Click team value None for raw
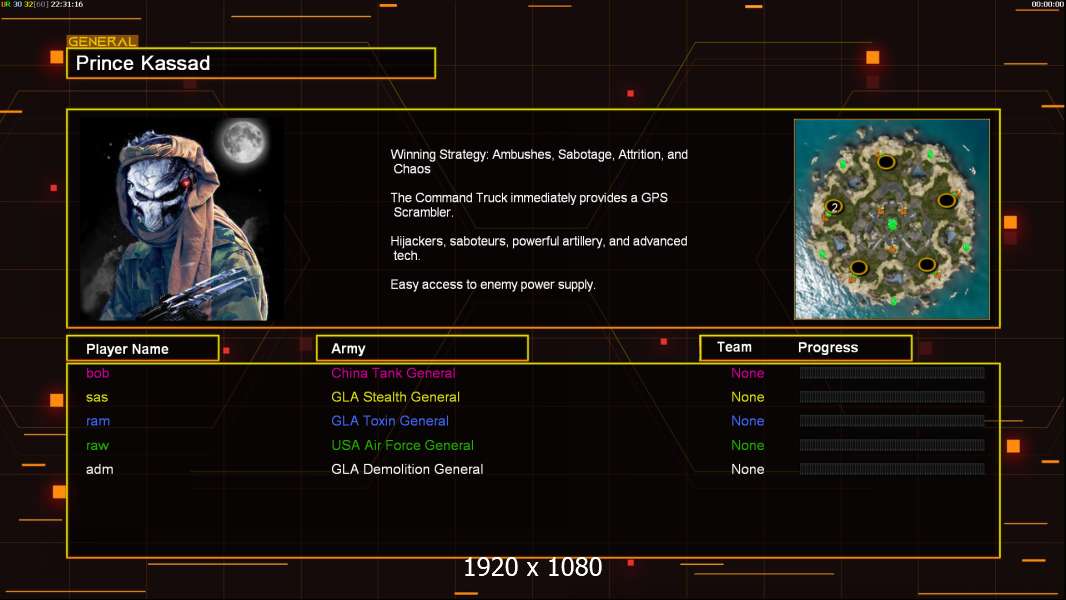The height and width of the screenshot is (600, 1066). 747,445
